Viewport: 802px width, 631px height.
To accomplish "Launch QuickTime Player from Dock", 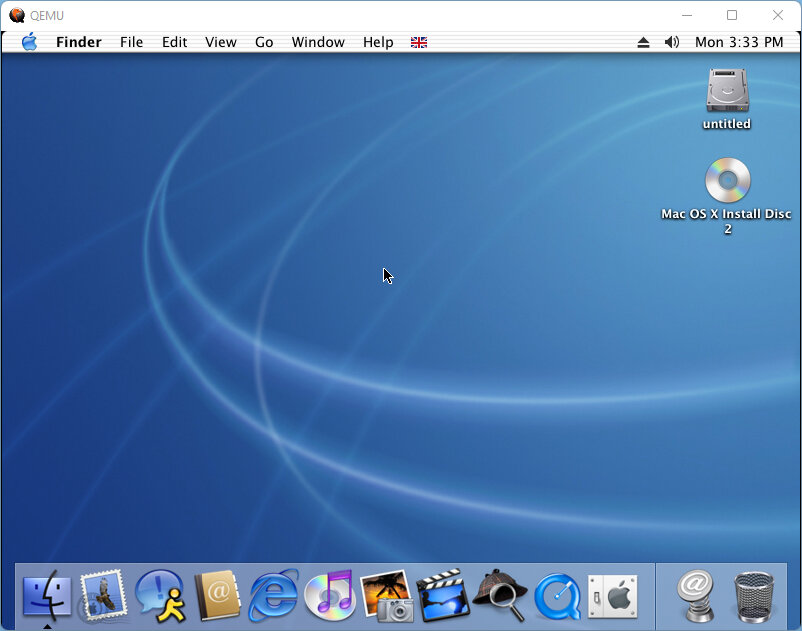I will tap(556, 597).
